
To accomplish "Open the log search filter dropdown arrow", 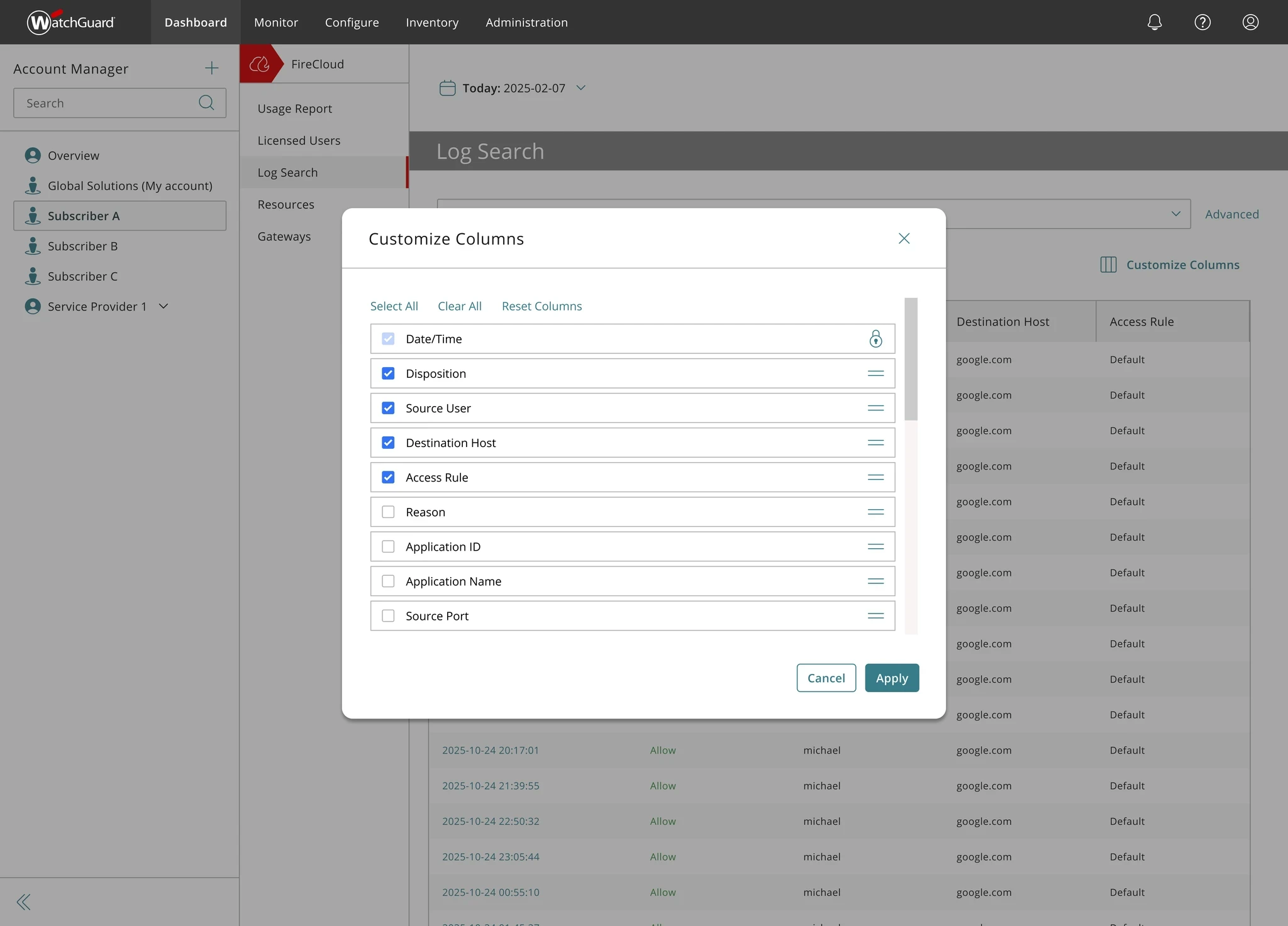I will click(x=1175, y=214).
